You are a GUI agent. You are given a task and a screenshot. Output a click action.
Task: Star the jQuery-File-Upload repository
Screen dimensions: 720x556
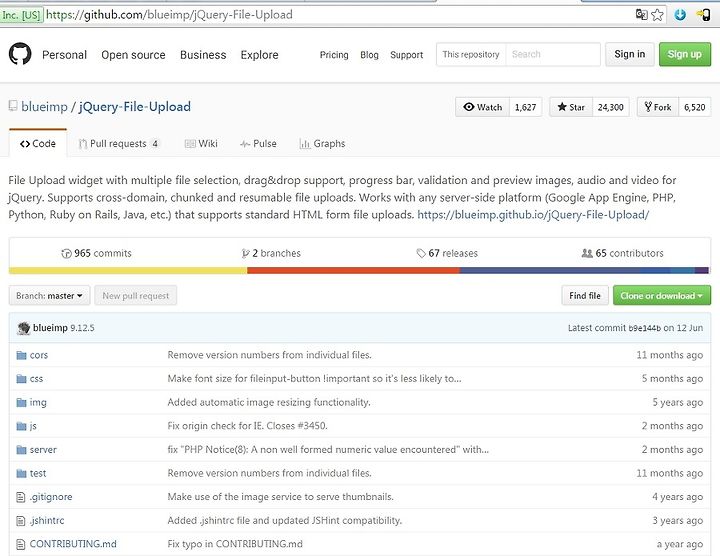571,107
